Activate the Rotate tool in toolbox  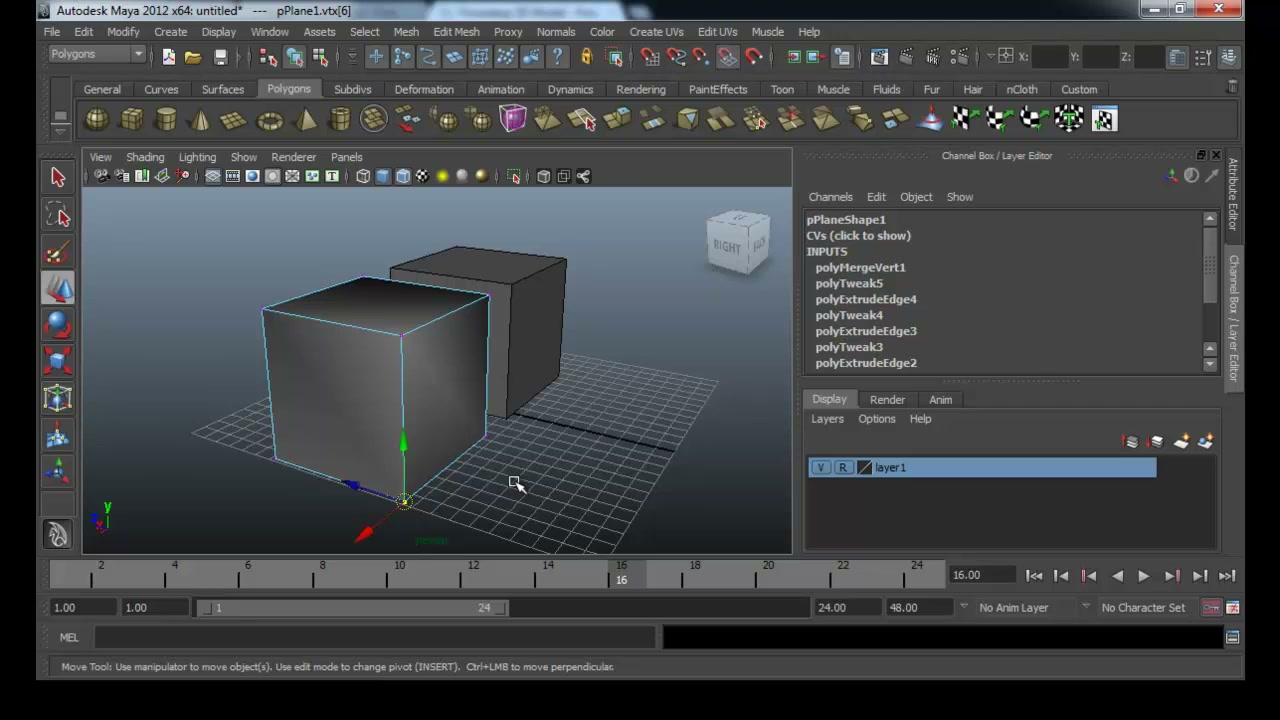click(x=57, y=326)
